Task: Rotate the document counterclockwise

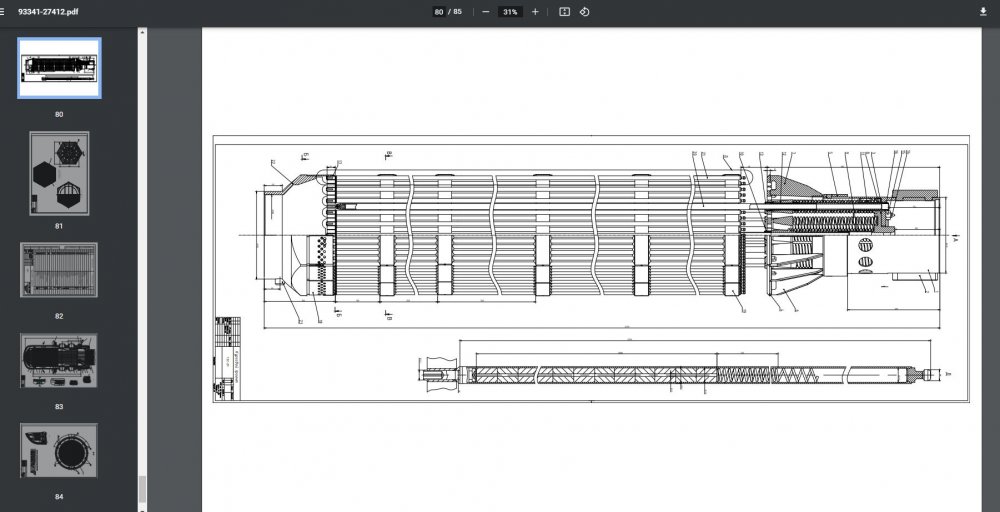Action: (x=584, y=12)
